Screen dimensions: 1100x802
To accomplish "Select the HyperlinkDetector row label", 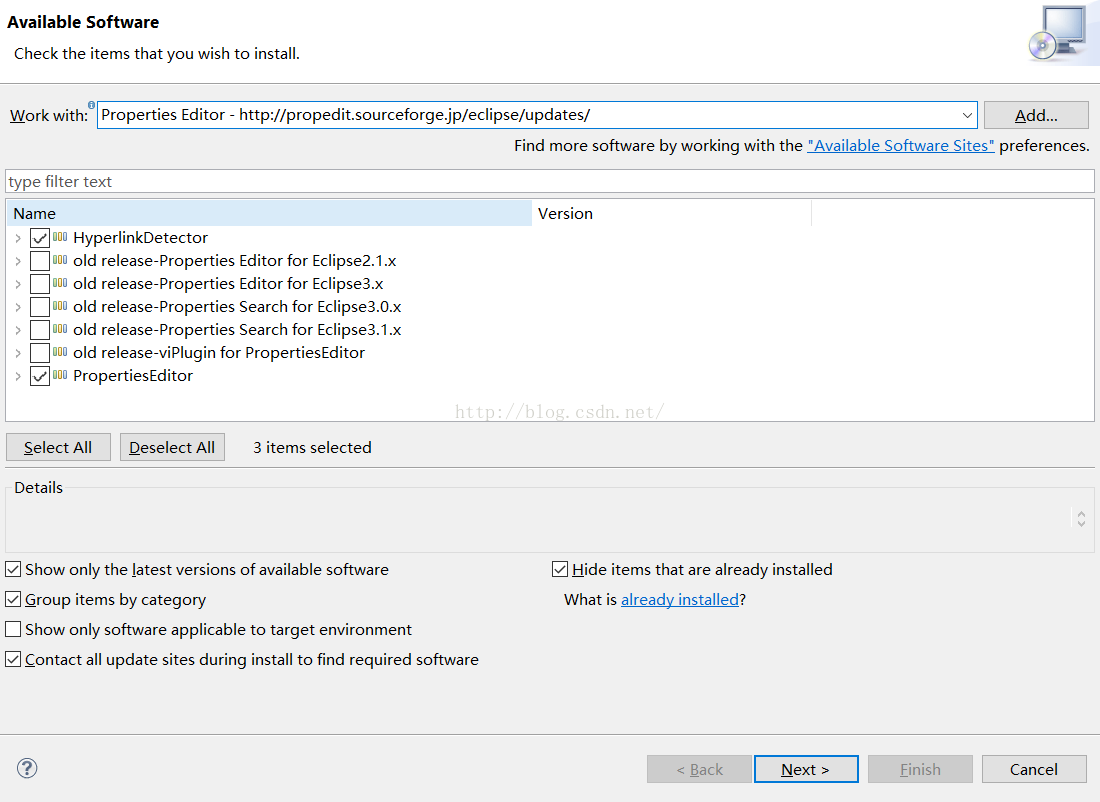I will click(x=140, y=238).
